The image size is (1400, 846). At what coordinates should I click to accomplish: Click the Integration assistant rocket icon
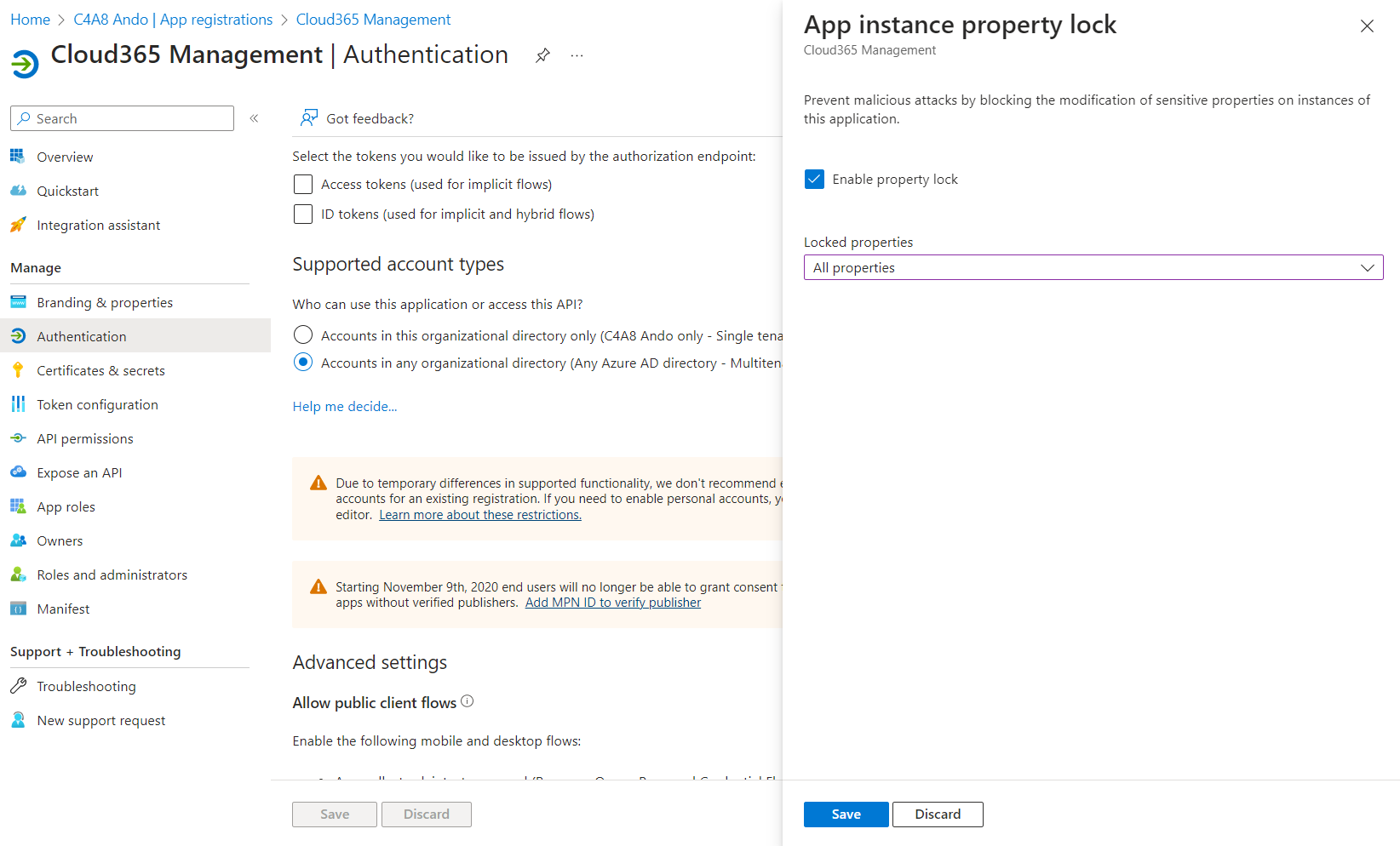(x=18, y=225)
